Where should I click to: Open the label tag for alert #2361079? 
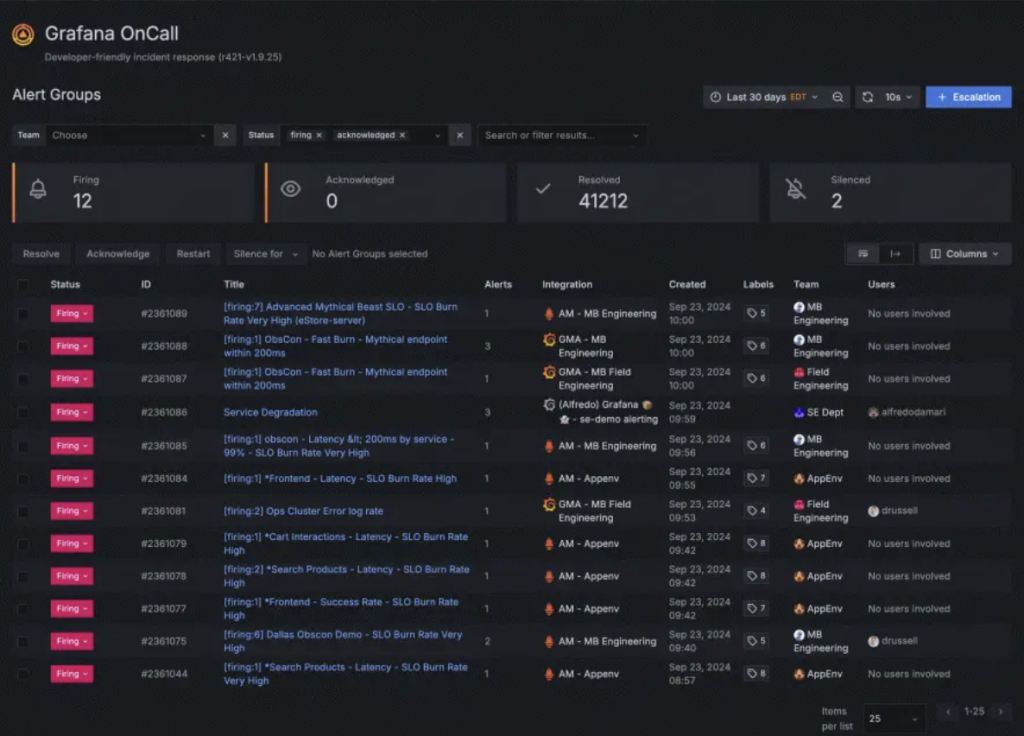point(756,543)
